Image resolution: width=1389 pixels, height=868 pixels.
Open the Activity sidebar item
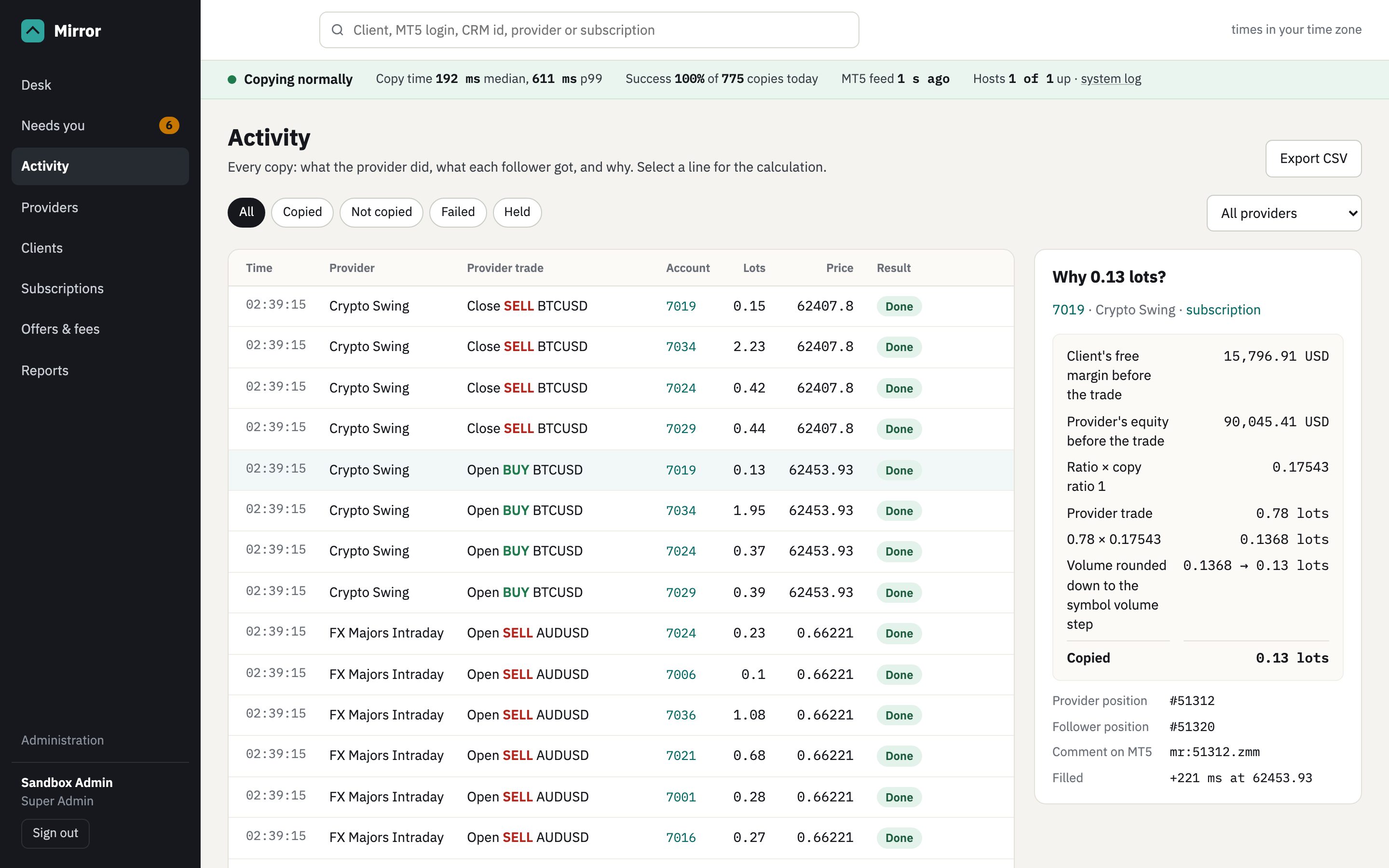click(x=100, y=166)
